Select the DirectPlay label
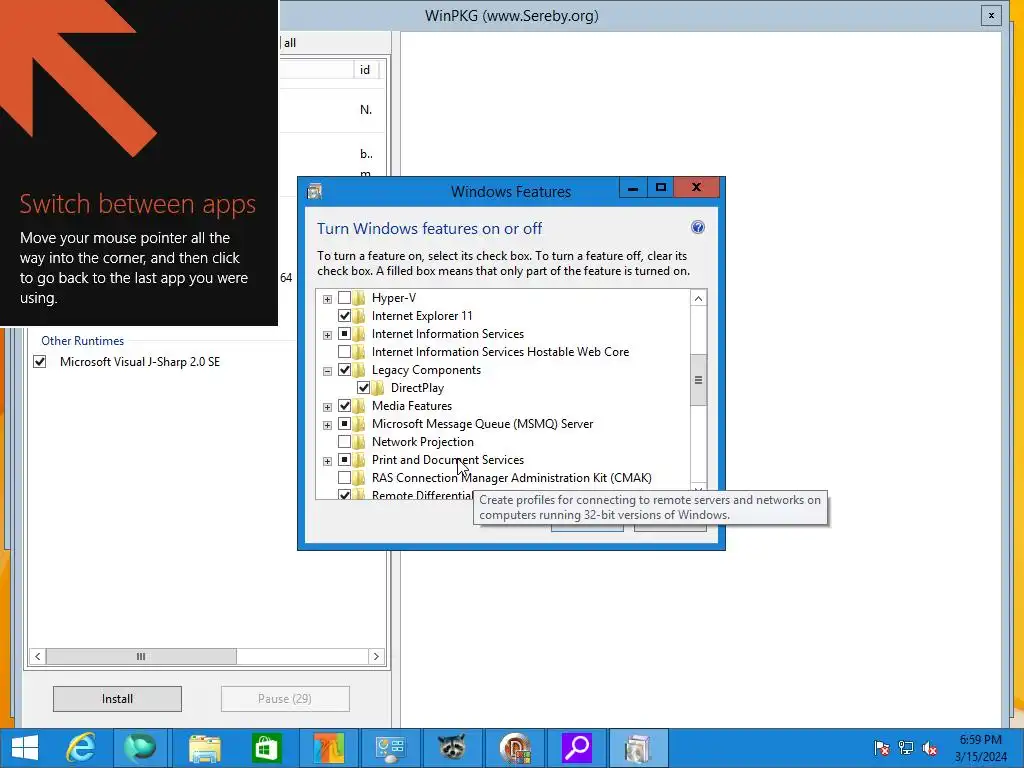1024x768 pixels. click(417, 388)
